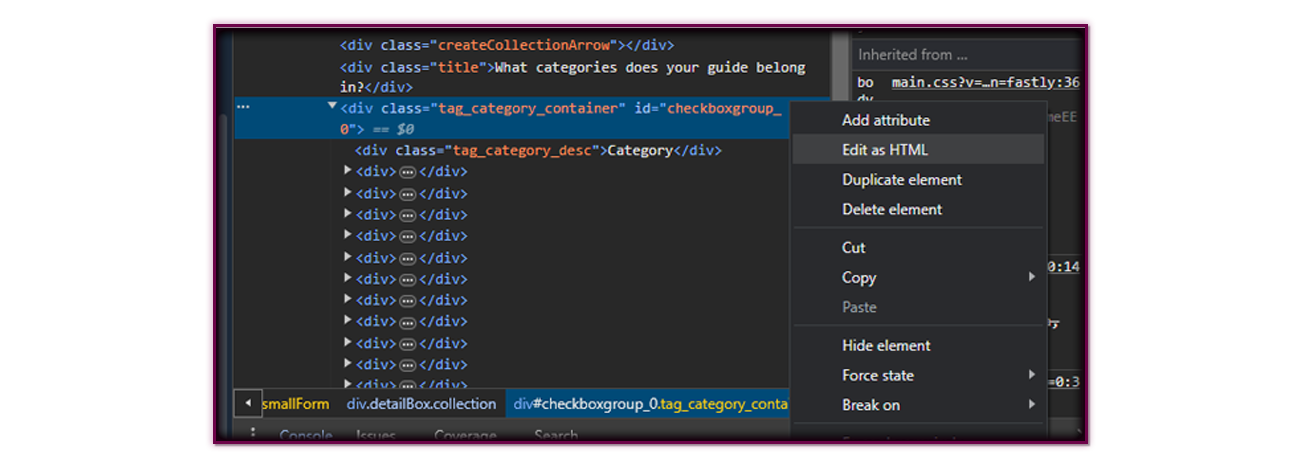The height and width of the screenshot is (467, 1300).
Task: Open the drawer kebab menu icon near Console
Action: 253,434
